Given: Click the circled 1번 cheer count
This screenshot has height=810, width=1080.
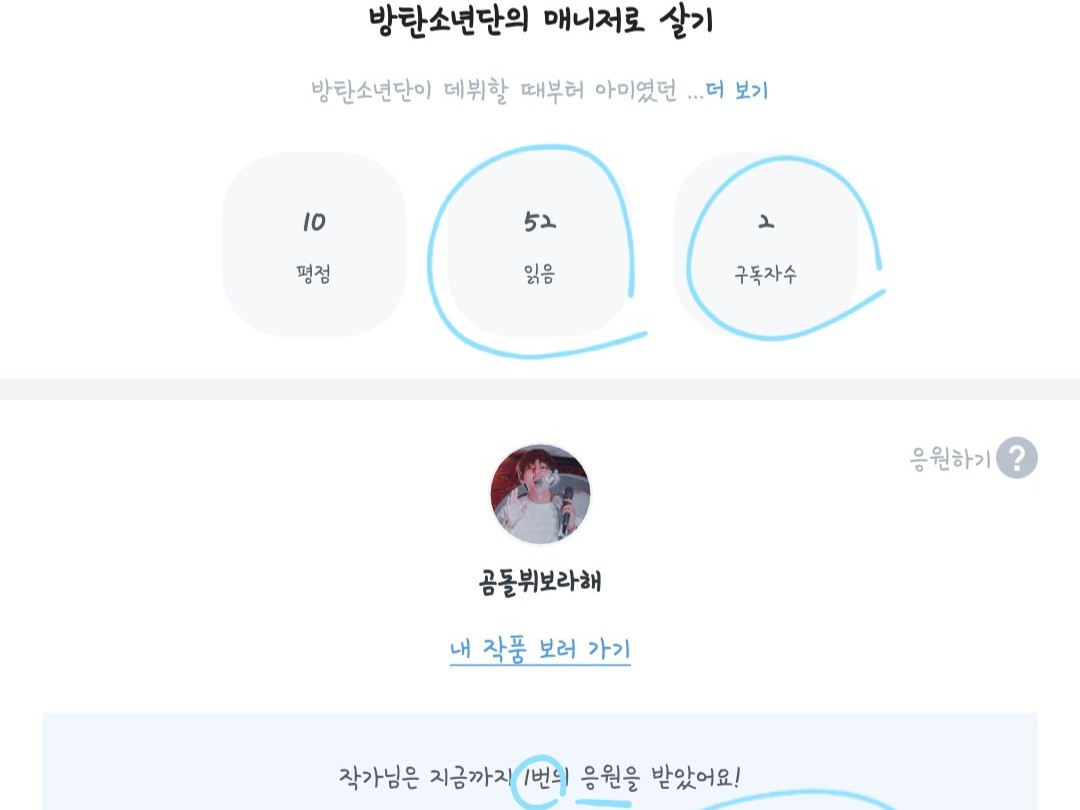Looking at the screenshot, I should pos(540,777).
